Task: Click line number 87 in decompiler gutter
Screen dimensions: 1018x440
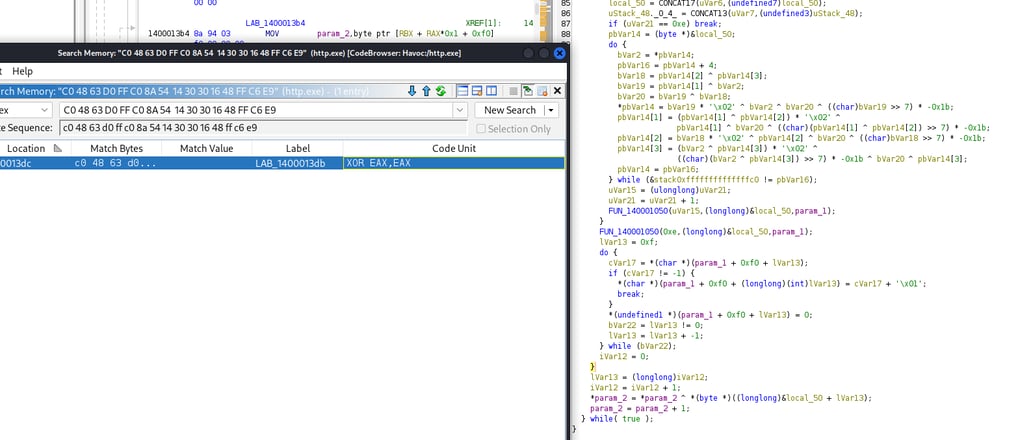Action: (x=565, y=24)
